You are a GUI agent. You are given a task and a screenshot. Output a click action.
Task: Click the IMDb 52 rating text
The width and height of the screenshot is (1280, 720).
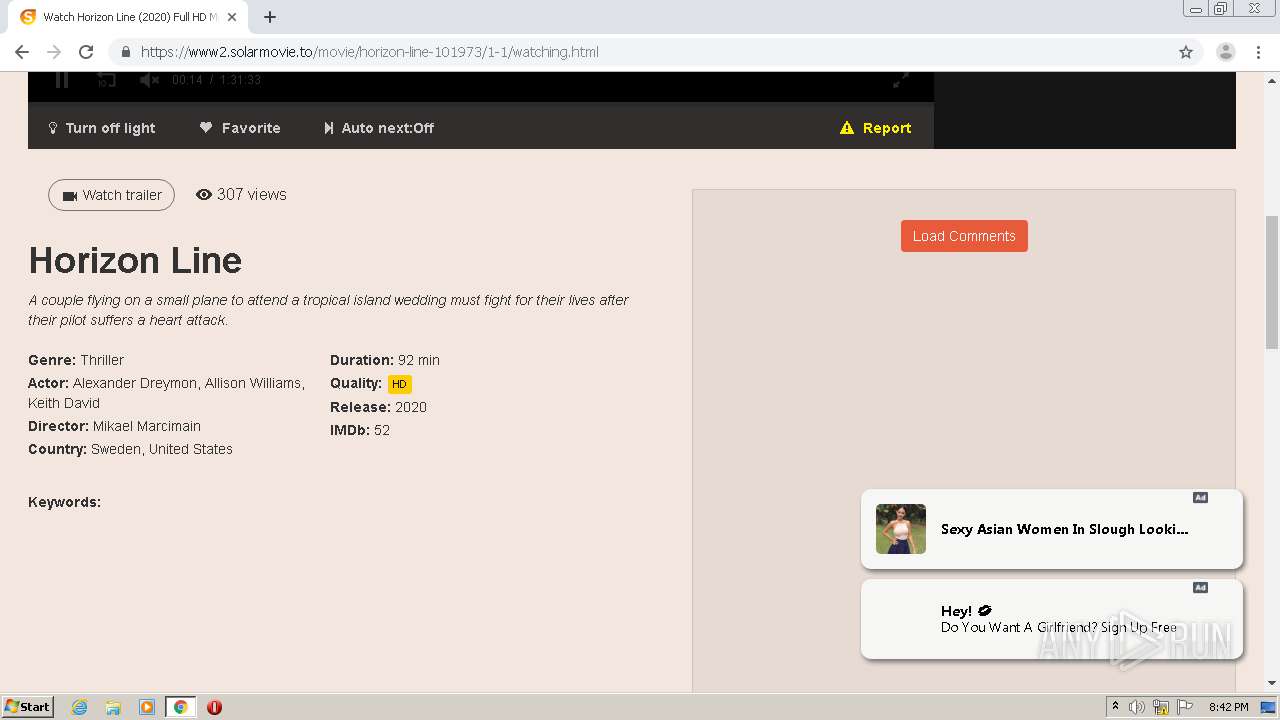(360, 430)
